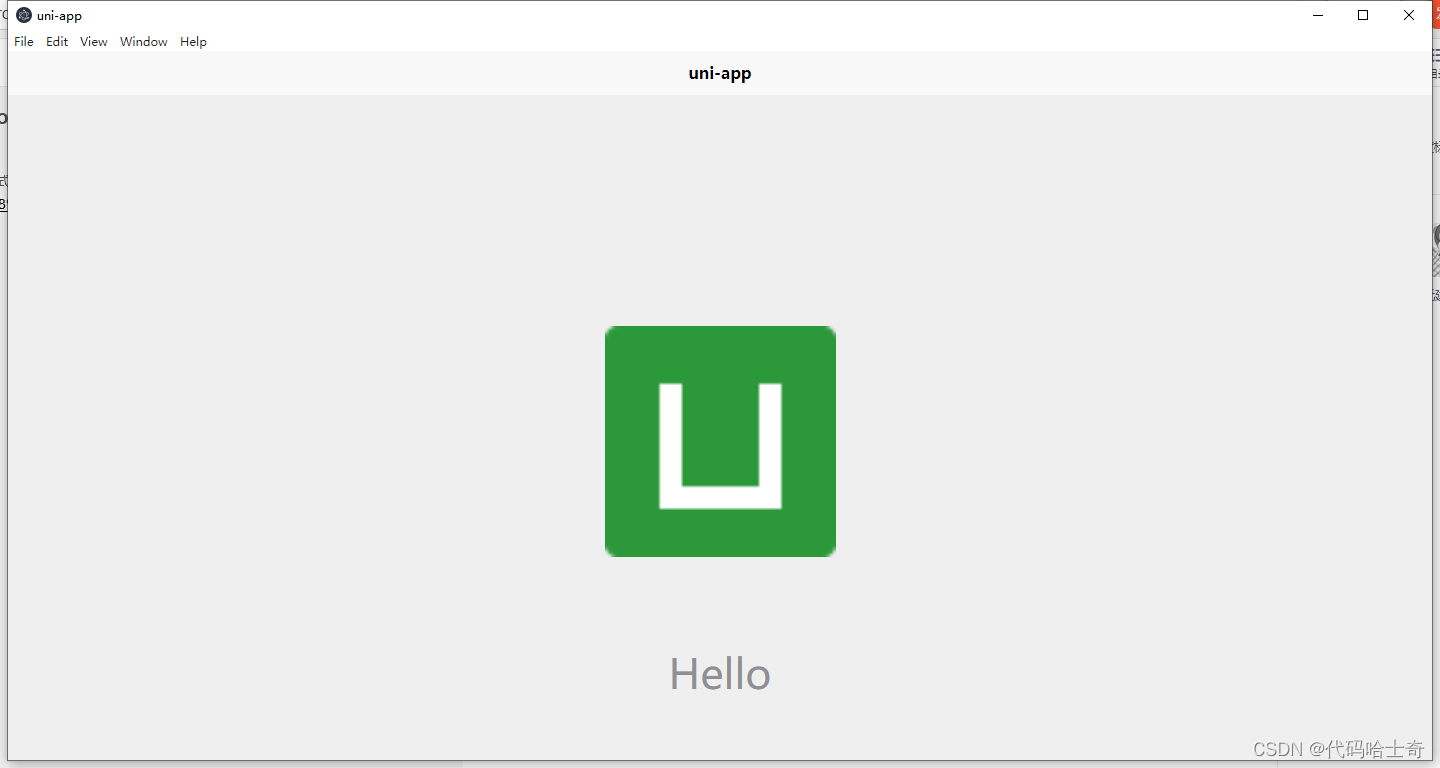Screen dimensions: 1440x768
Task: Open the Edit menu
Action: 57,42
